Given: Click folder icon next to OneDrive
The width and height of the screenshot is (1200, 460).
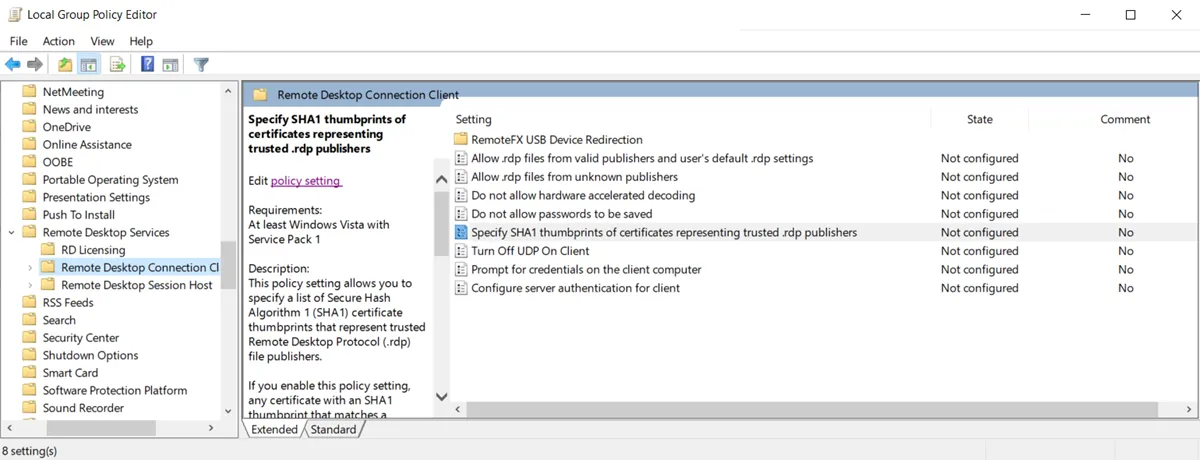Looking at the screenshot, I should 29,127.
